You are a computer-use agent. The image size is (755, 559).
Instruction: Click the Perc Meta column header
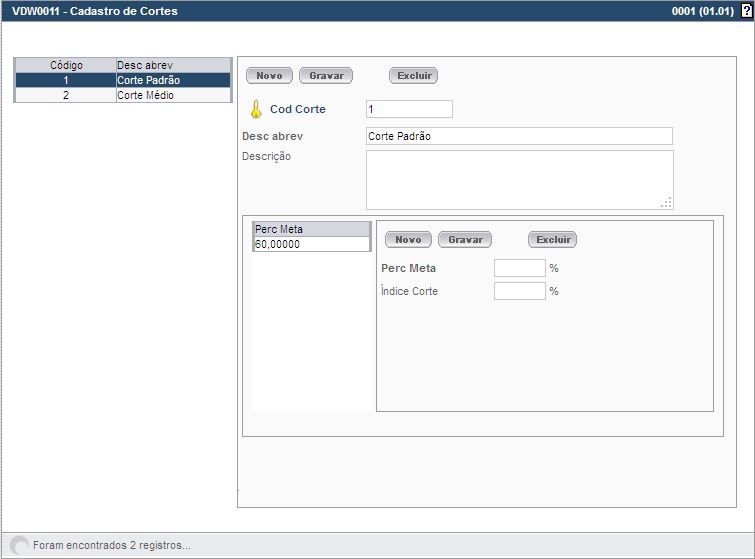311,230
